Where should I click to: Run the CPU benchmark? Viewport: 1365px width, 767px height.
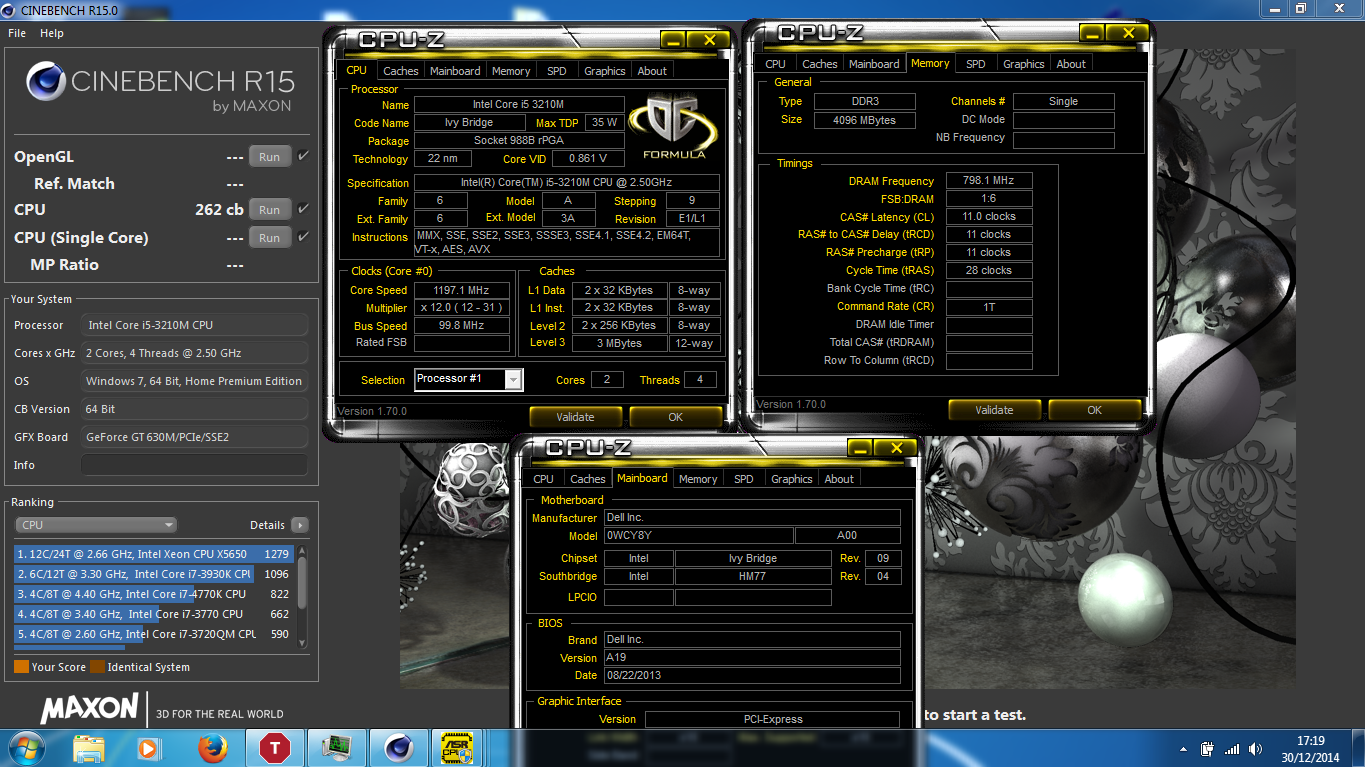[x=270, y=210]
